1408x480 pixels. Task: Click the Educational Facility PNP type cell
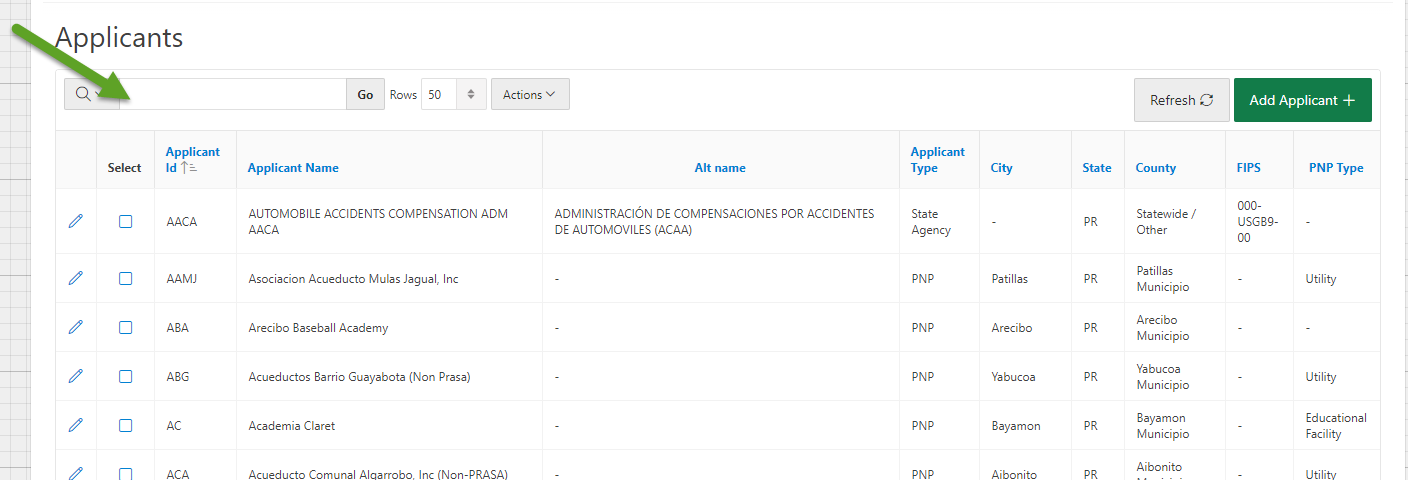1336,426
